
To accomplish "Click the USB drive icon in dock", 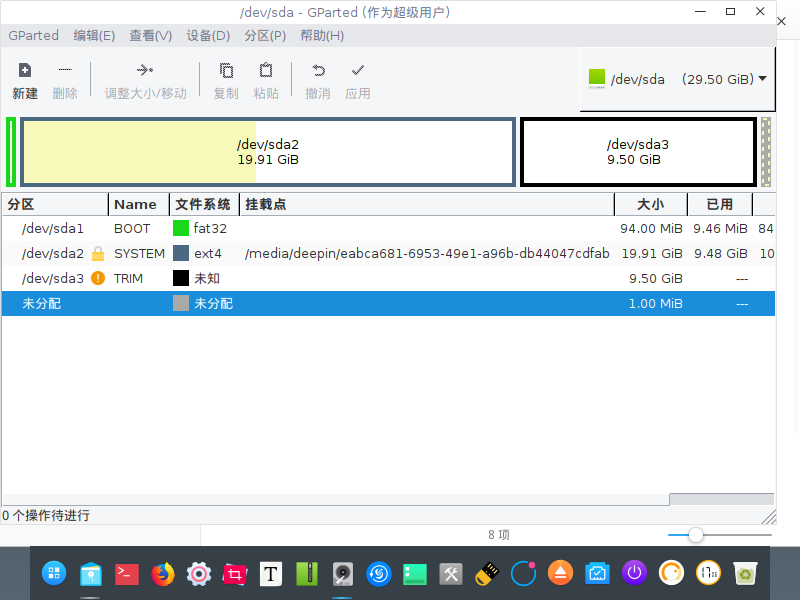I will tap(487, 574).
